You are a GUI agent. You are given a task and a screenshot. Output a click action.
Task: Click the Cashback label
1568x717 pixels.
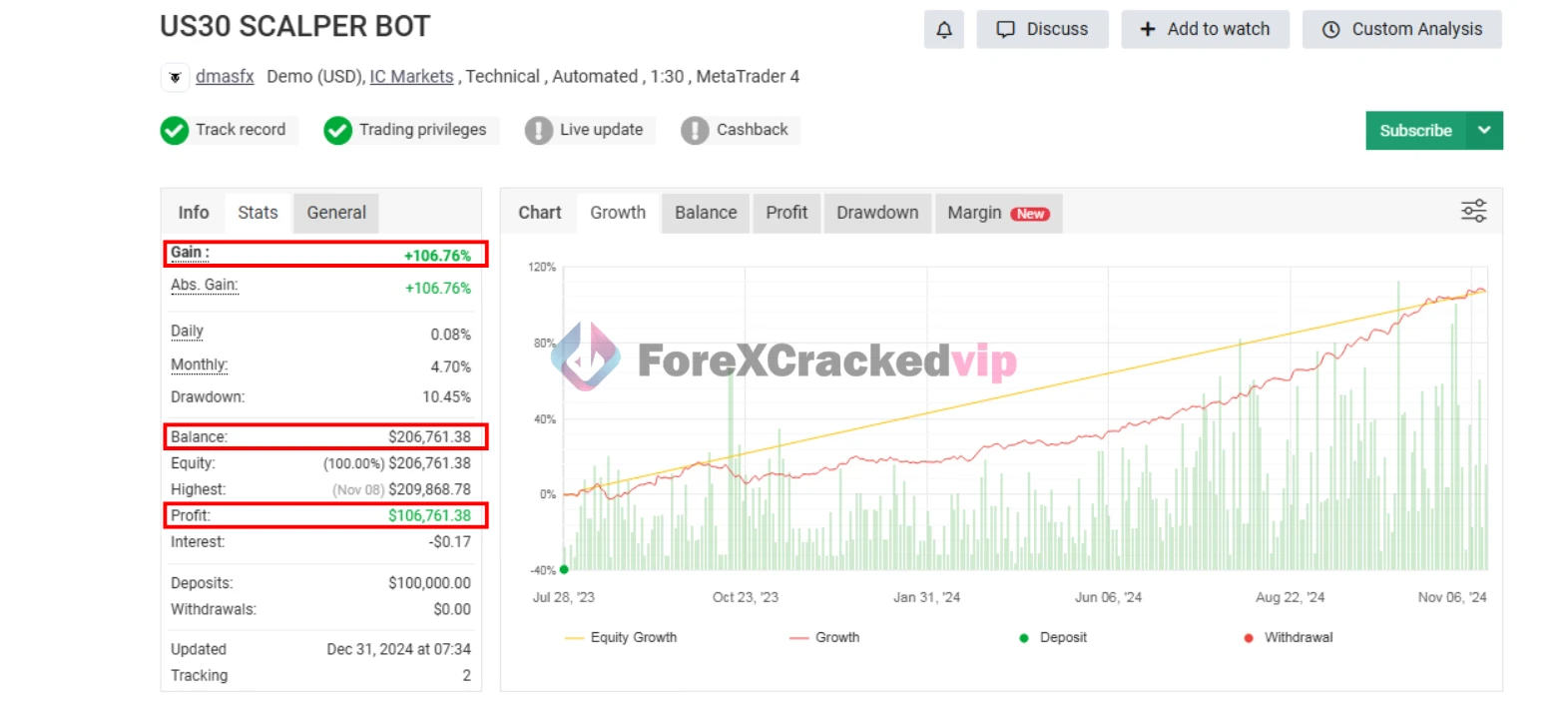tap(752, 130)
